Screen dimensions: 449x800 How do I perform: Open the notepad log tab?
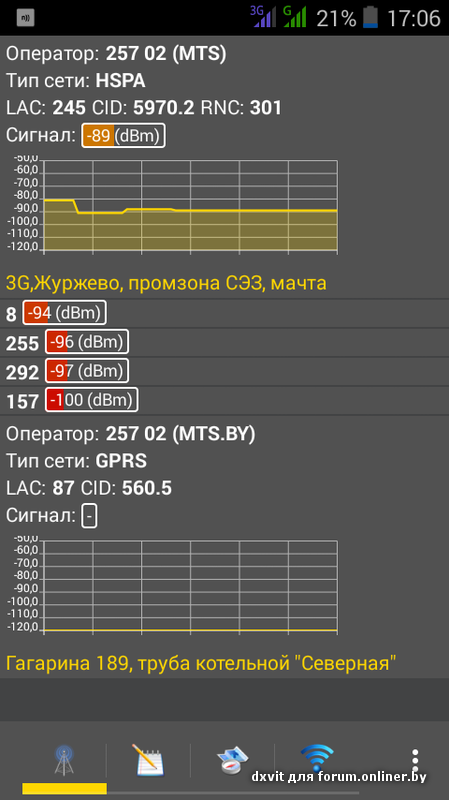coord(148,760)
